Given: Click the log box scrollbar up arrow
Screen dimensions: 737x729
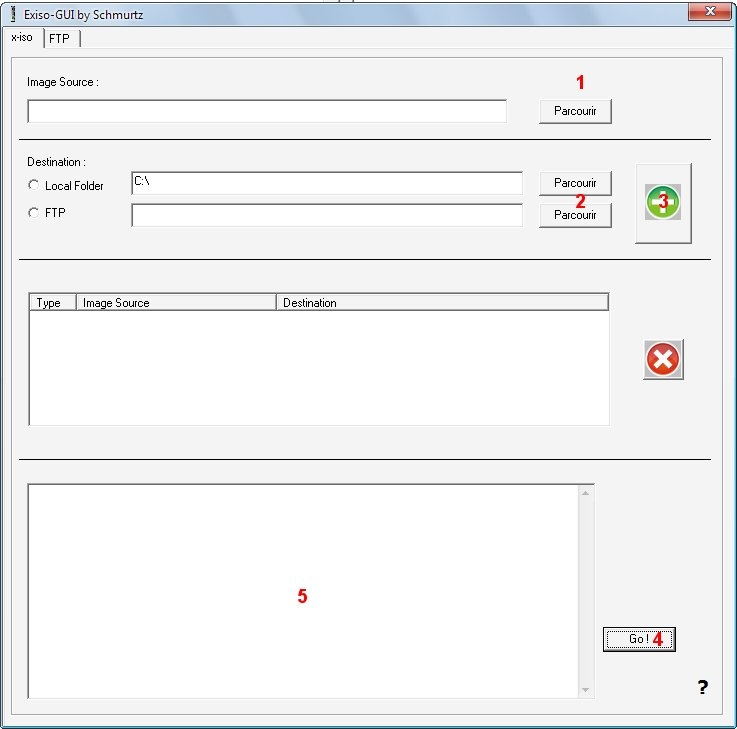Looking at the screenshot, I should coord(586,492).
